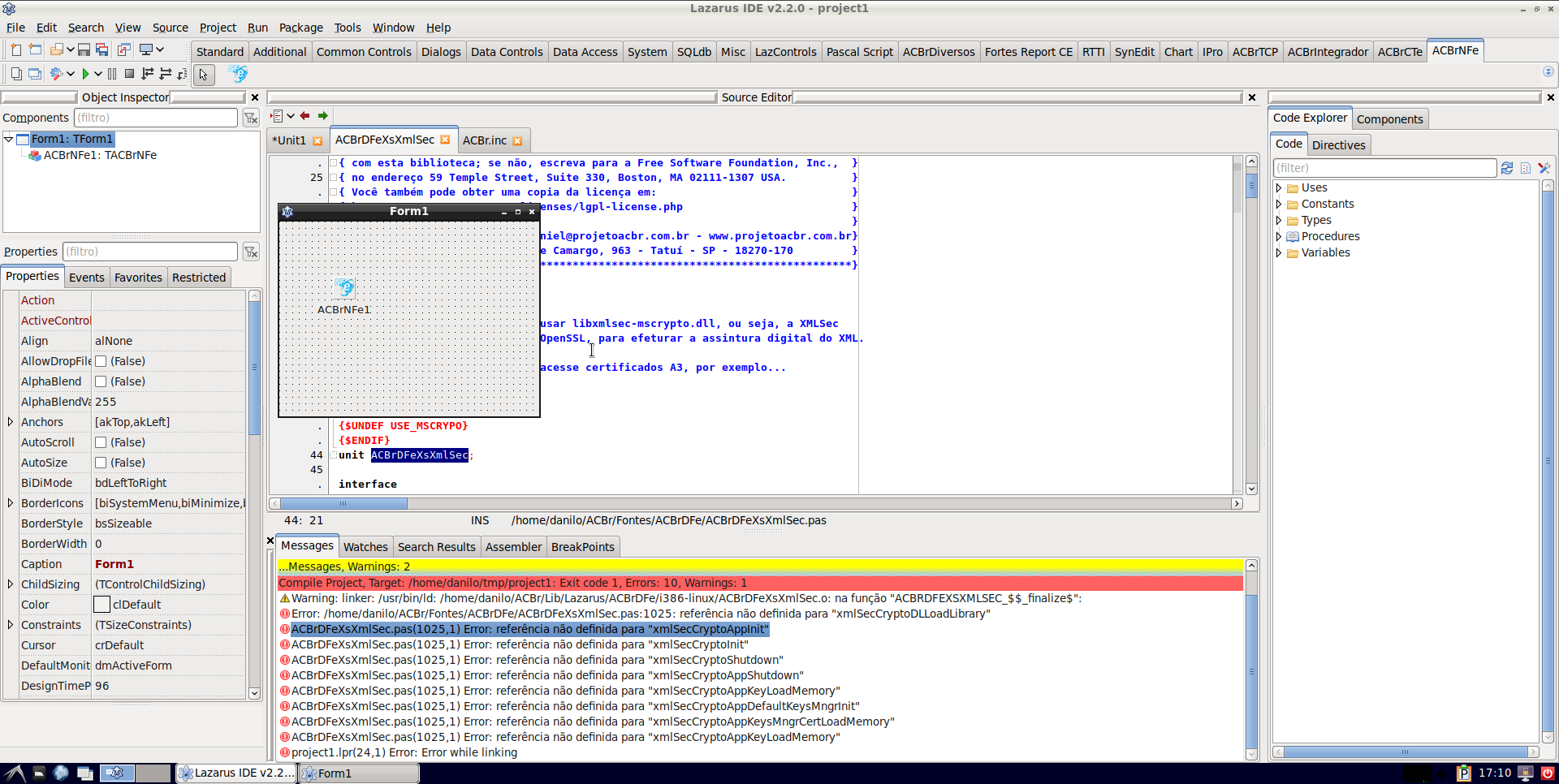Toggle the AutoScroll checkbox
This screenshot has height=784, width=1559.
coord(101,442)
